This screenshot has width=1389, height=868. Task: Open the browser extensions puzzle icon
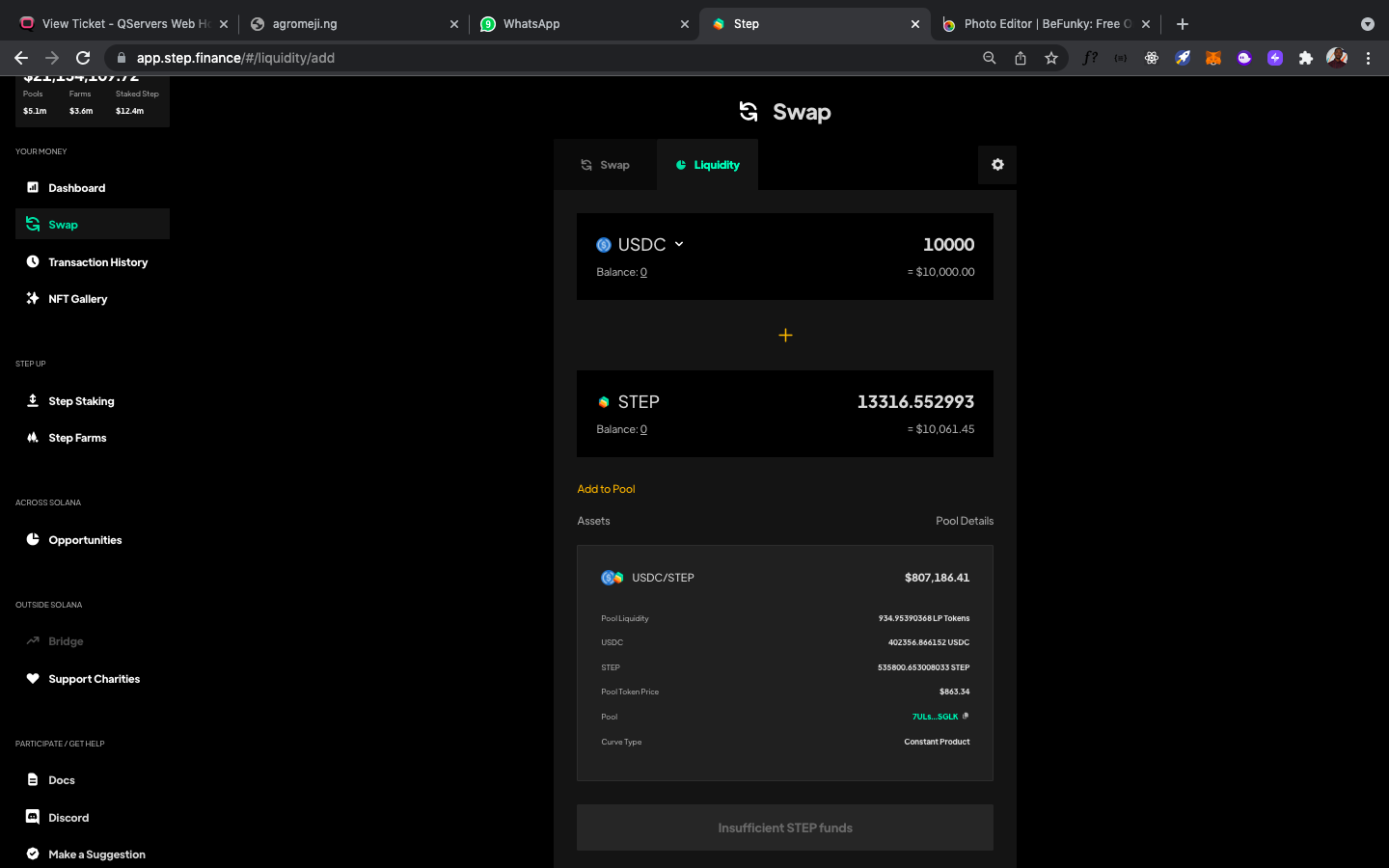1306,58
